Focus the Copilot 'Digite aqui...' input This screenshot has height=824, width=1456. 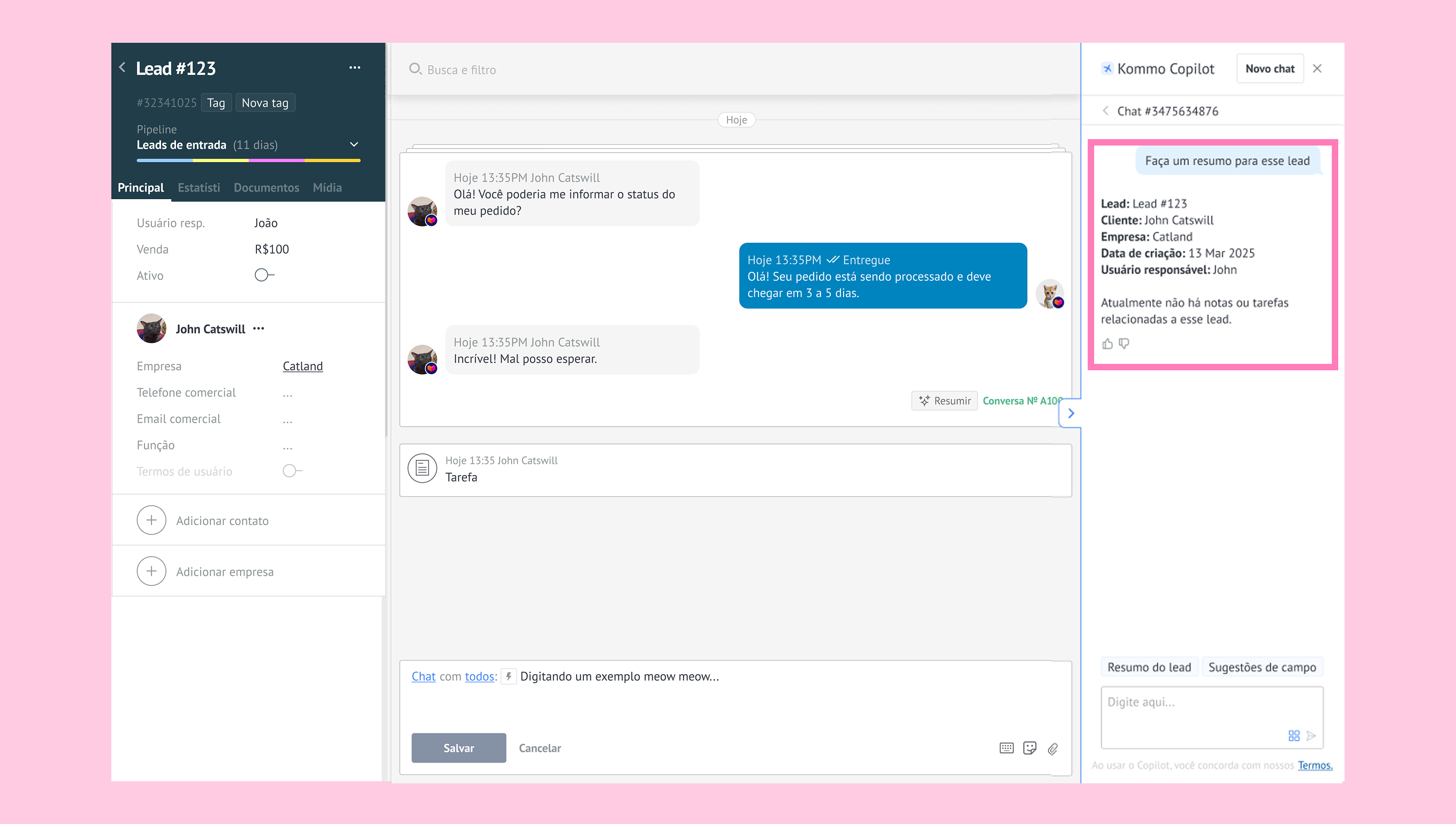[x=1211, y=718]
